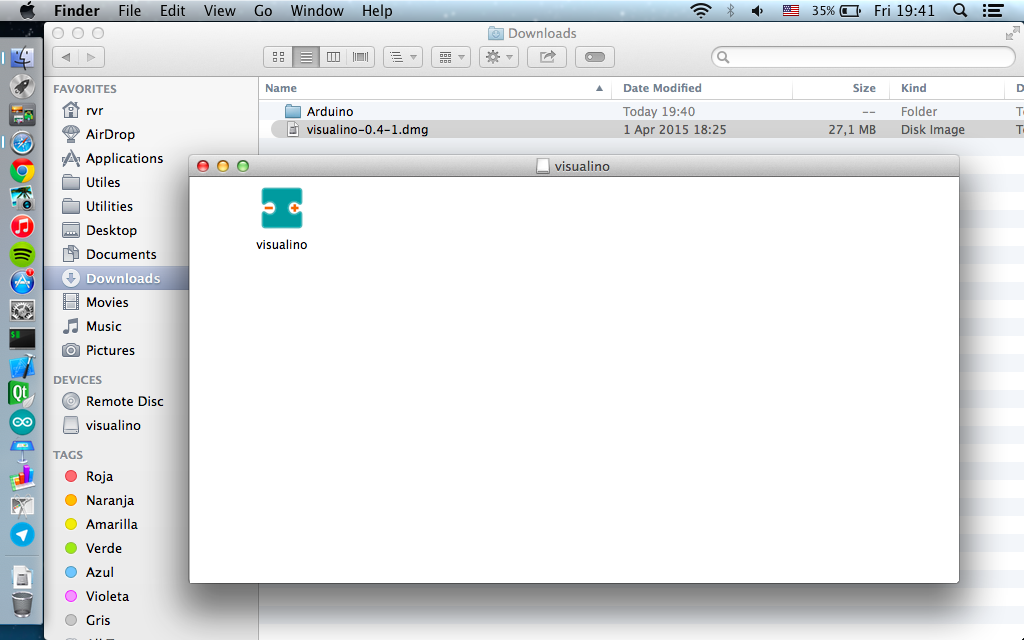Image resolution: width=1024 pixels, height=640 pixels.
Task: Filter by Naranja orange tag
Action: pyautogui.click(x=110, y=501)
